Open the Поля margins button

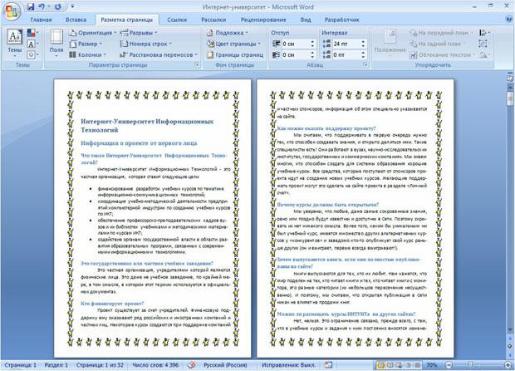point(56,43)
